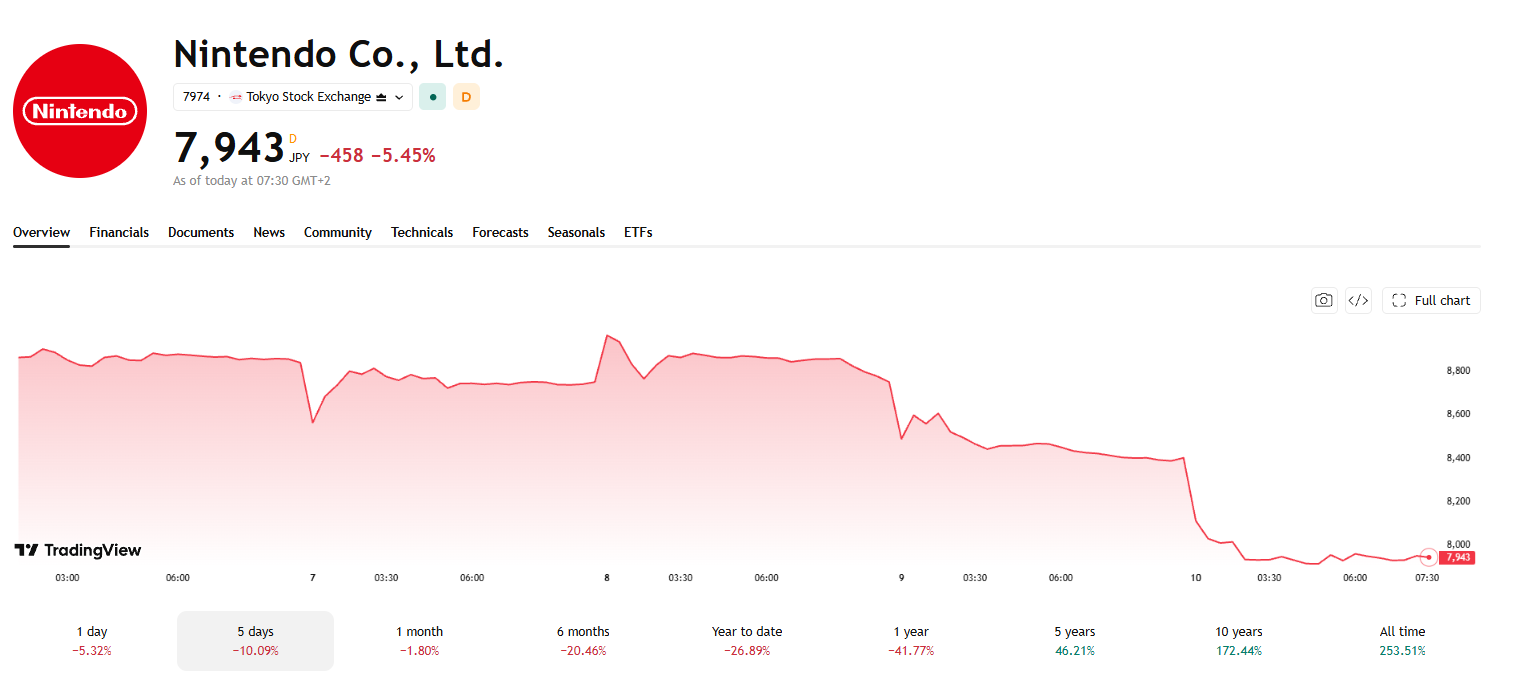Open the embed code icon
Image resolution: width=1532 pixels, height=680 pixels.
[x=1358, y=300]
